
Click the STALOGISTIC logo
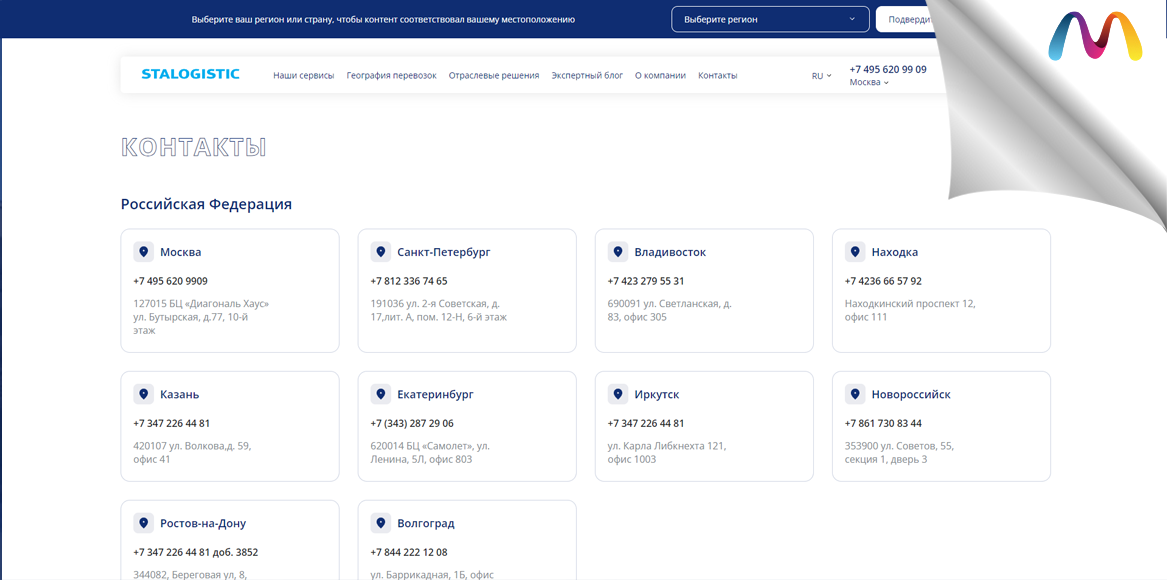click(x=191, y=74)
